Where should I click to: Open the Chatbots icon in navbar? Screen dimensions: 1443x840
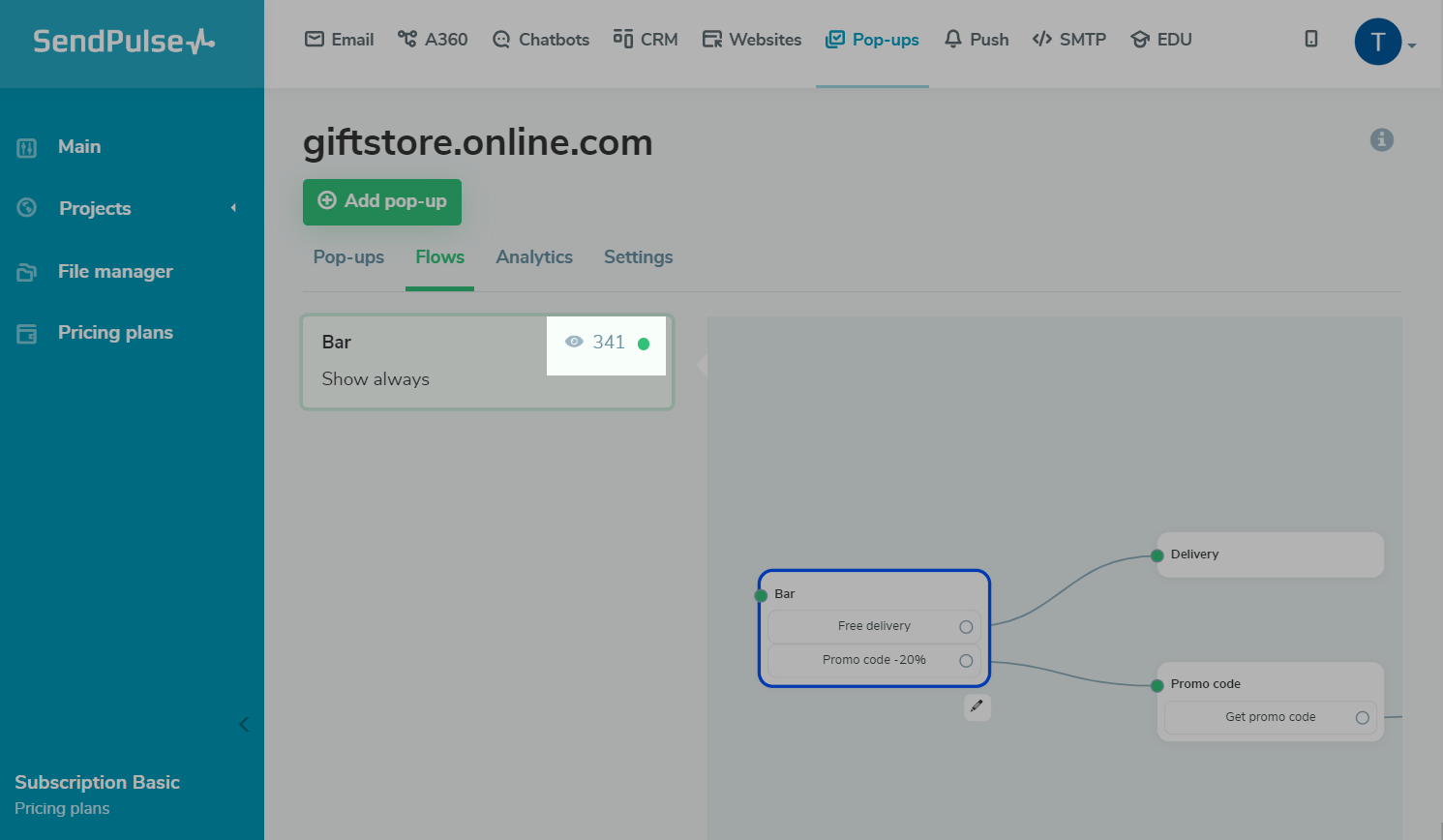[501, 39]
